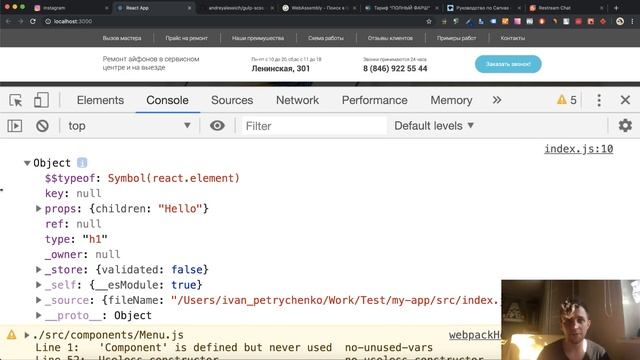Toggle live expression eye icon
Image resolution: width=640 pixels, height=360 pixels.
217,126
